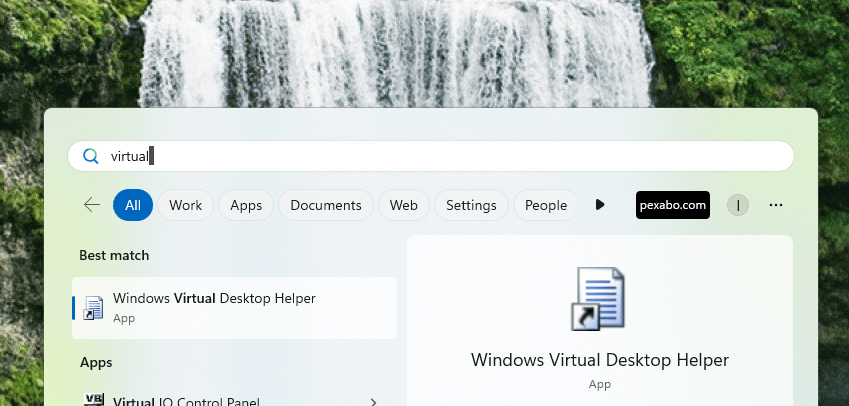Expand Virtual IO Control Panel chevron
Viewport: 849px width, 406px height.
coord(373,402)
